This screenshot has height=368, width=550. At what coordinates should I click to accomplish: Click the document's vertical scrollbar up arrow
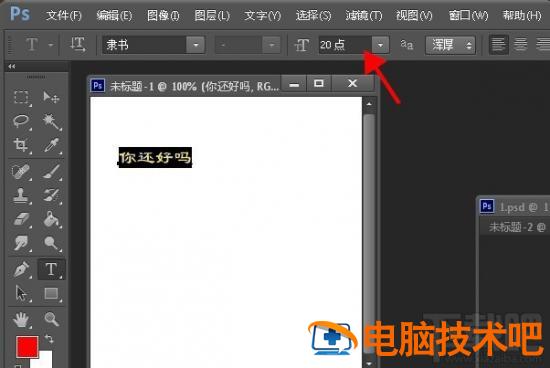click(x=369, y=104)
